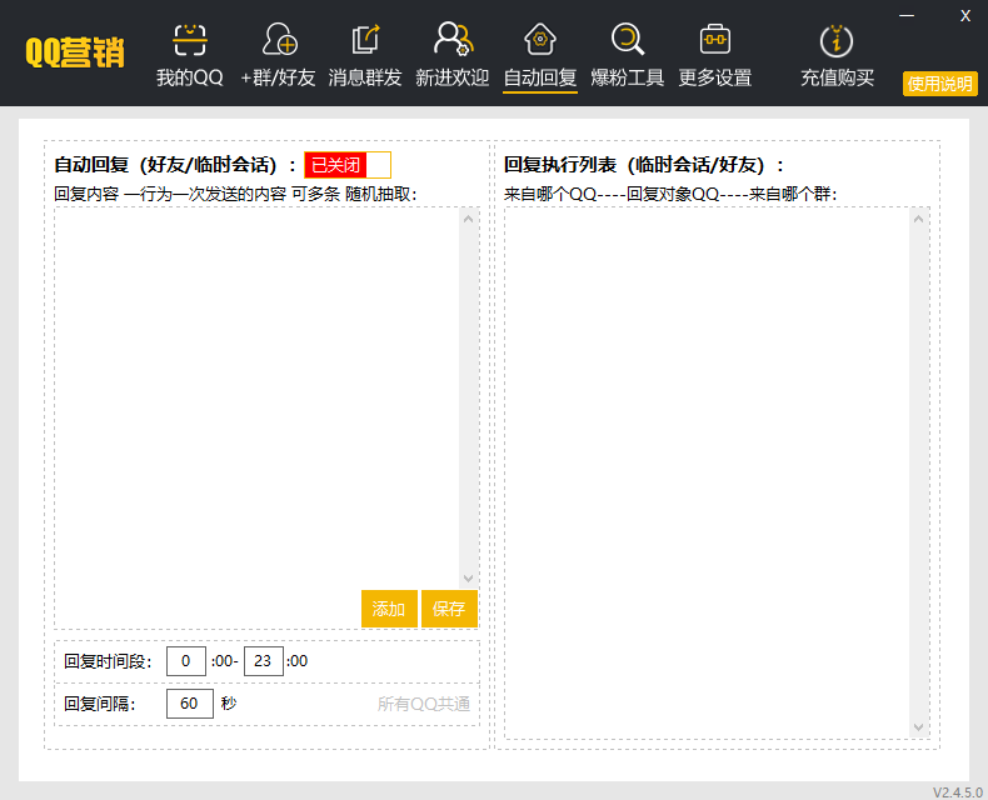Open the 我的QQ section icon
Screen dimensions: 988x800
[190, 40]
